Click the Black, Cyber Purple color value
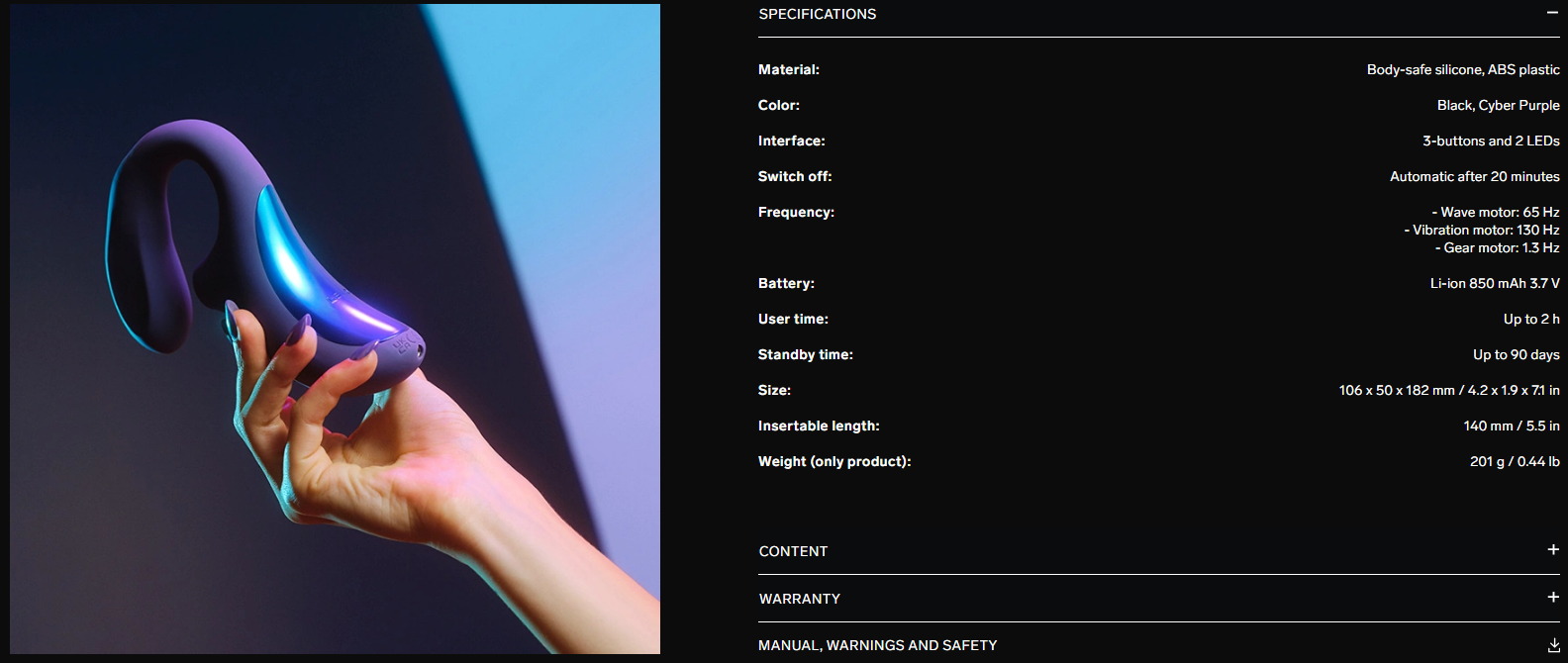This screenshot has width=1568, height=663. (x=1499, y=105)
